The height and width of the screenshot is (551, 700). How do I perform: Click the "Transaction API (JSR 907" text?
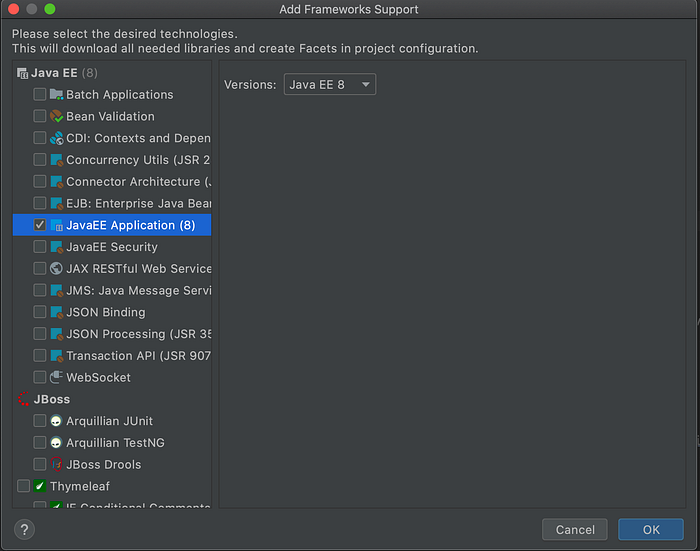pyautogui.click(x=138, y=356)
